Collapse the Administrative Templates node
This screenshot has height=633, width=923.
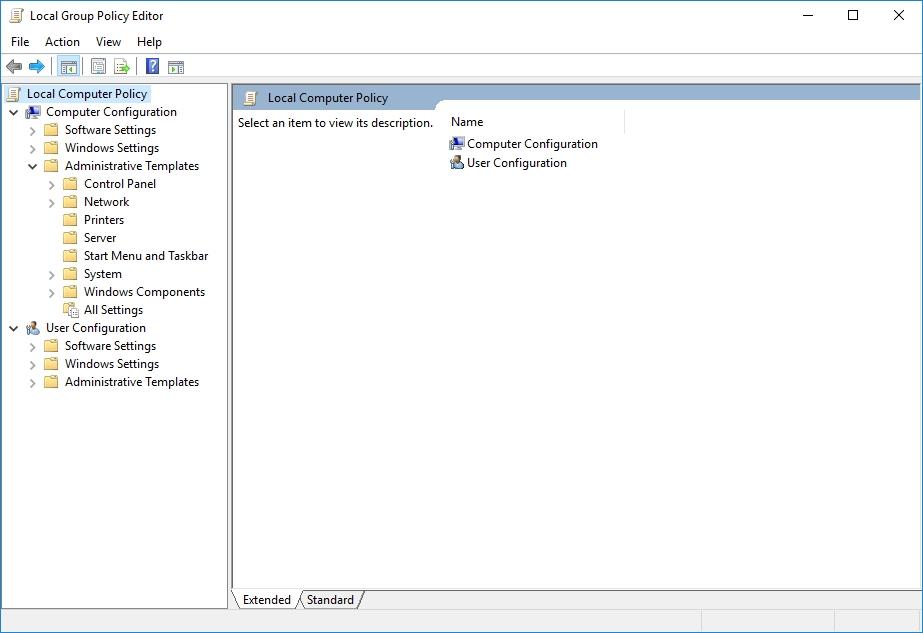[35, 165]
